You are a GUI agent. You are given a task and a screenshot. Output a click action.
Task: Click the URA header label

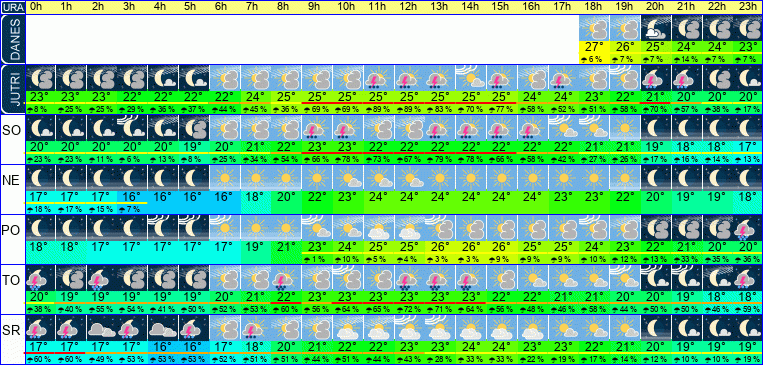click(x=12, y=8)
